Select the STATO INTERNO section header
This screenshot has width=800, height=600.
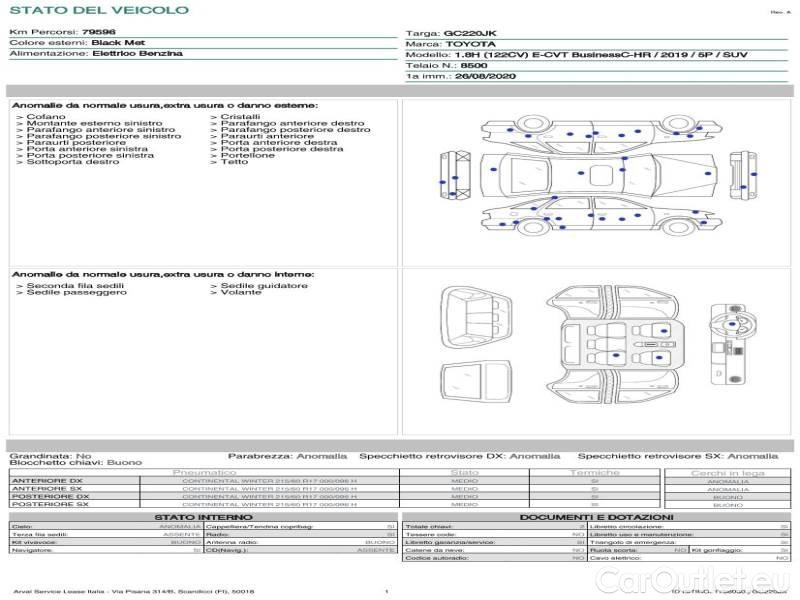tap(203, 517)
